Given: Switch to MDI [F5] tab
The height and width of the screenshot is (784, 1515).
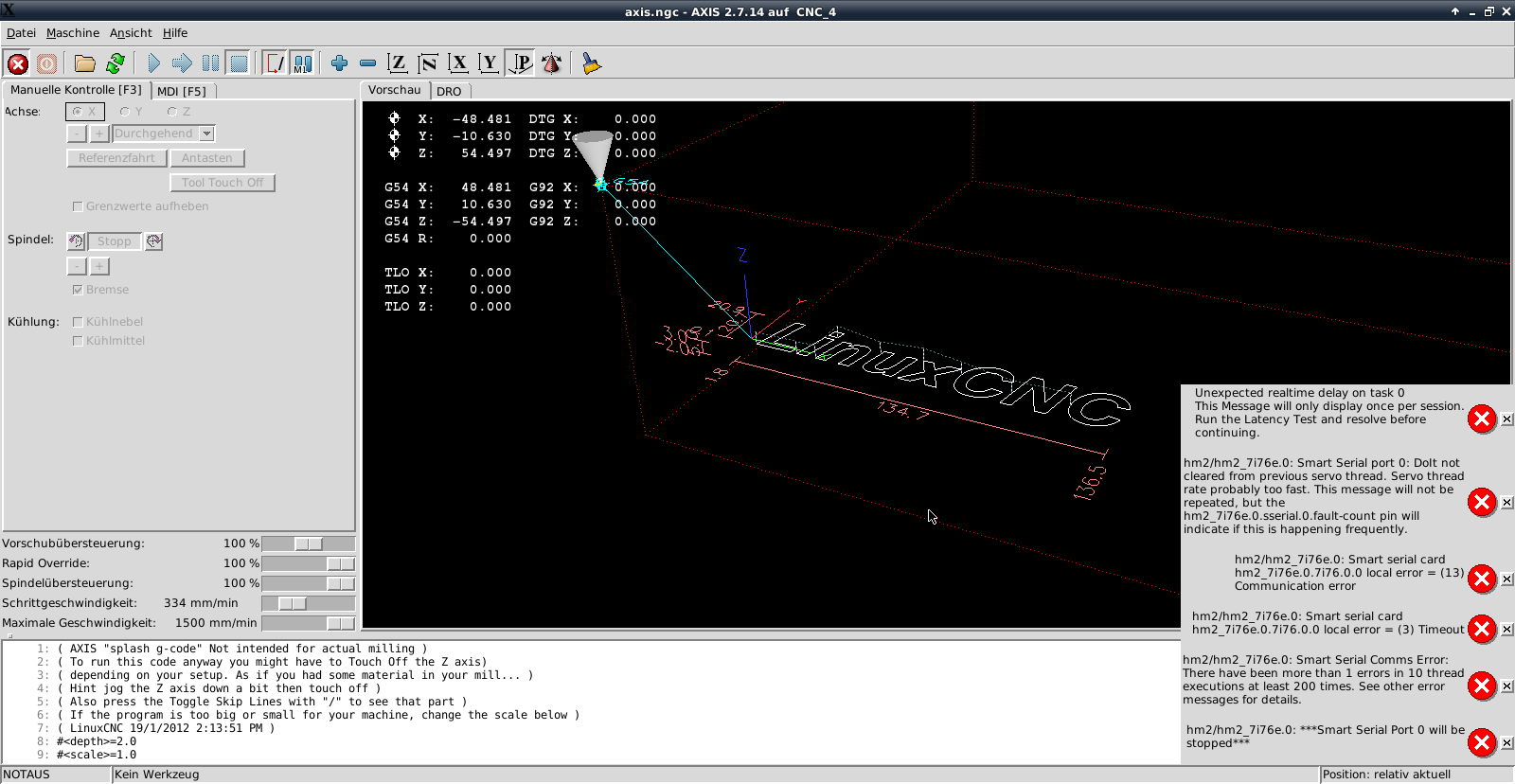Looking at the screenshot, I should tap(182, 92).
